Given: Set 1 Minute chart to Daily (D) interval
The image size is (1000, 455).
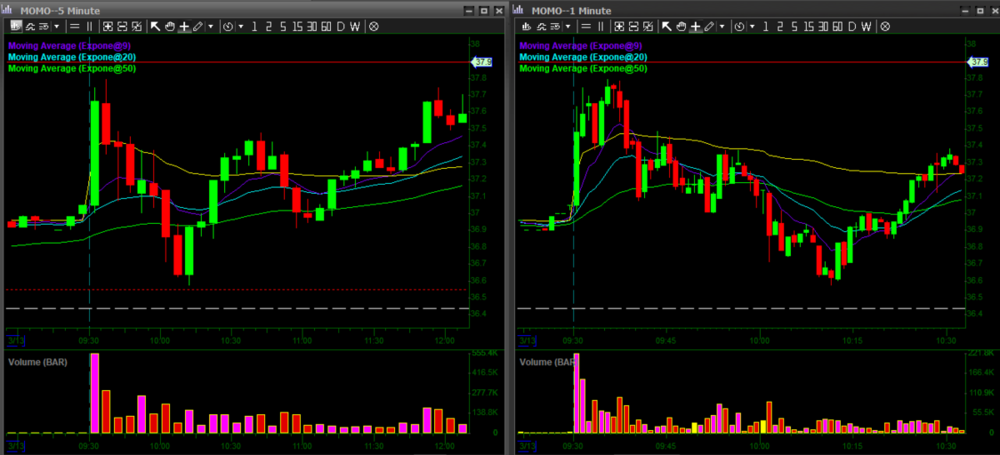Looking at the screenshot, I should [x=851, y=26].
